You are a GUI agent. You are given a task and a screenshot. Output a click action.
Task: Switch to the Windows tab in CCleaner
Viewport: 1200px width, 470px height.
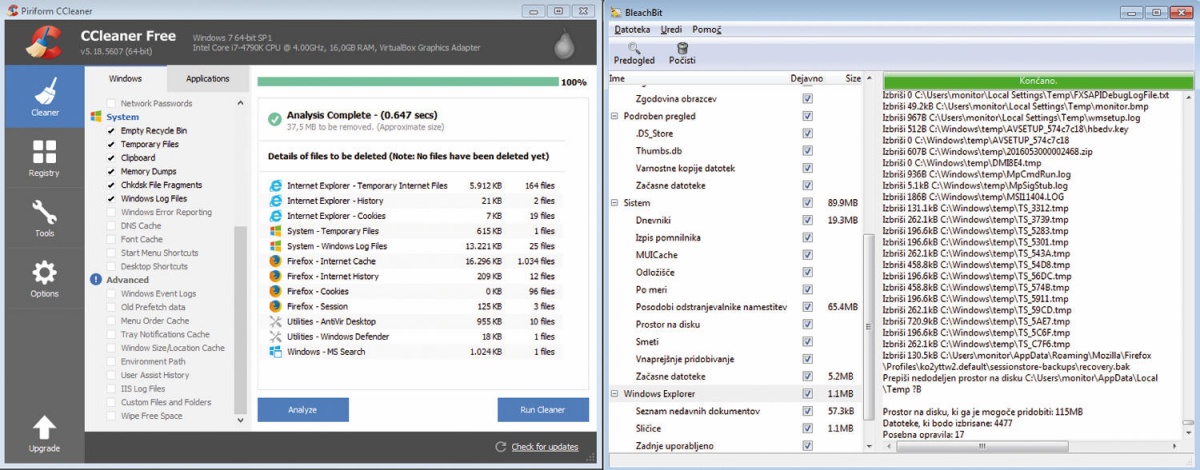tap(126, 79)
